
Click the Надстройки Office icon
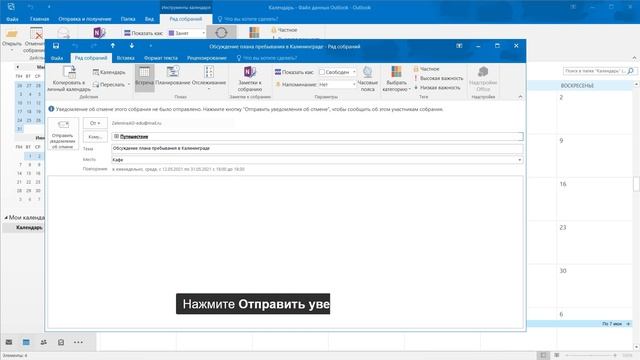click(x=483, y=79)
